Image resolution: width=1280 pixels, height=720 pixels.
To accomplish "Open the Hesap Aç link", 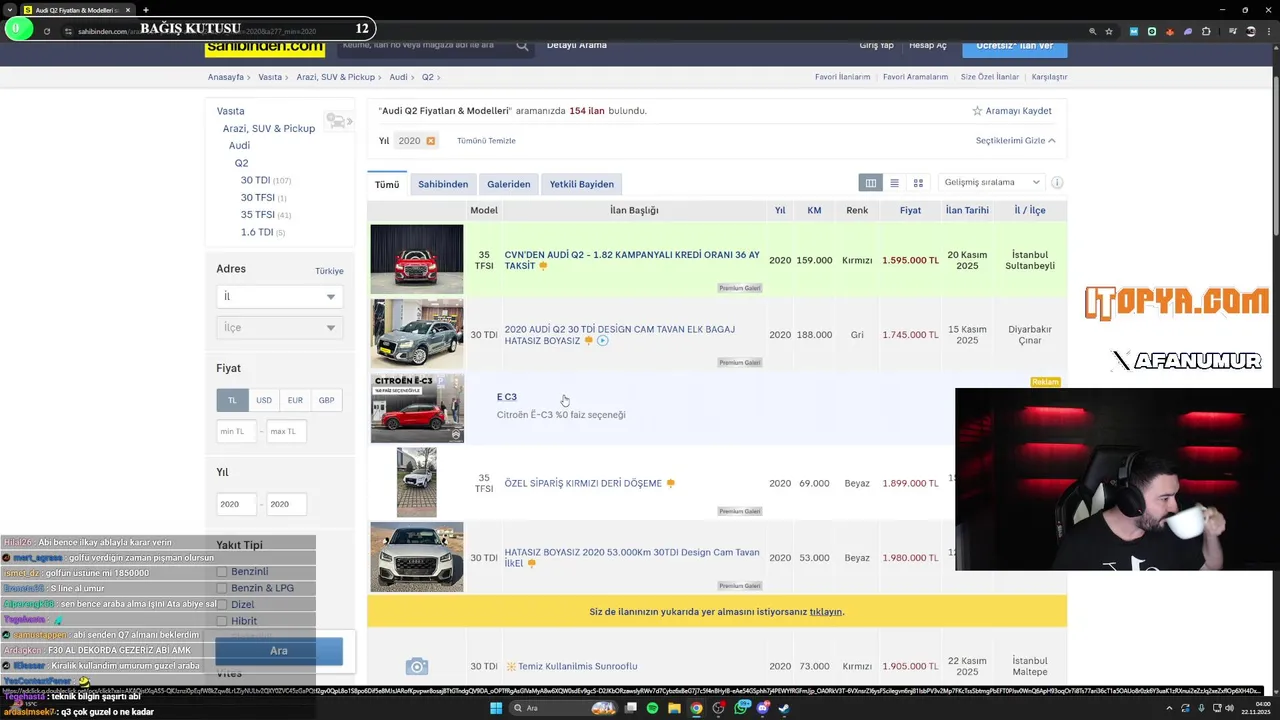I will tap(928, 46).
